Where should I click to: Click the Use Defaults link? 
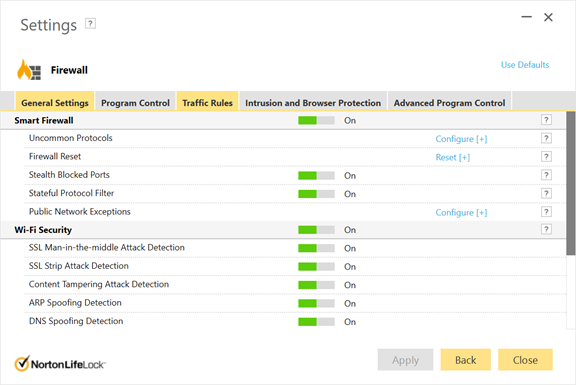[525, 65]
